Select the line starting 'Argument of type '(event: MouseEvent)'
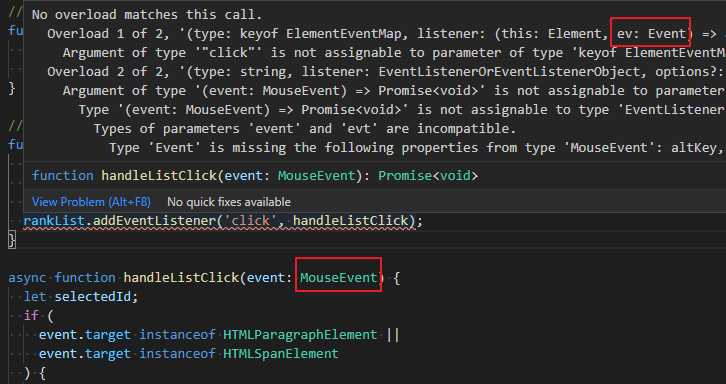The height and width of the screenshot is (384, 726). coord(394,90)
